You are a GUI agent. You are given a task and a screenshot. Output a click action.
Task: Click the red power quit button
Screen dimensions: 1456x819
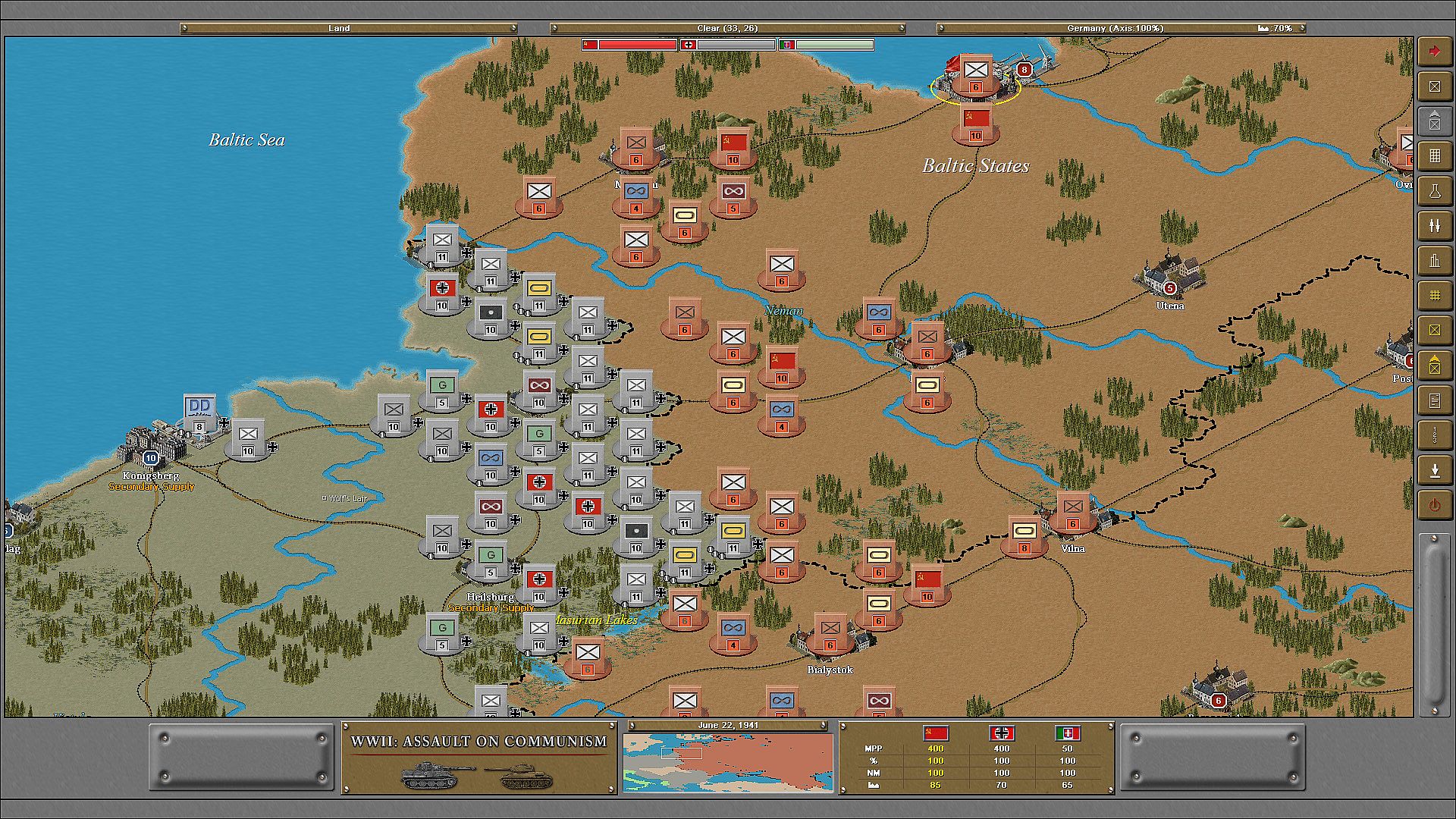tap(1434, 505)
